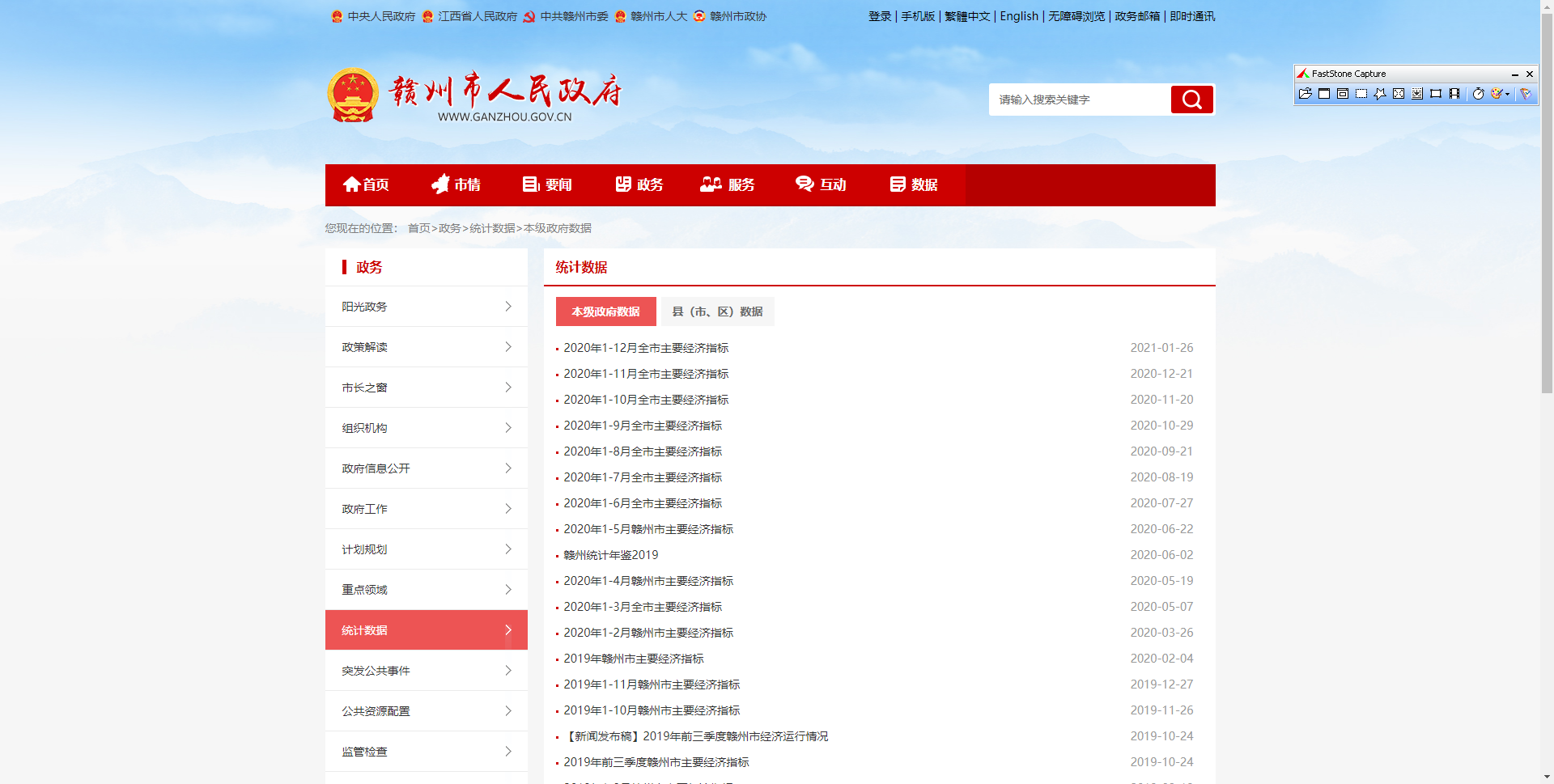This screenshot has height=784, width=1554.
Task: Click 统计数据 in the breadcrumb
Action: click(492, 228)
